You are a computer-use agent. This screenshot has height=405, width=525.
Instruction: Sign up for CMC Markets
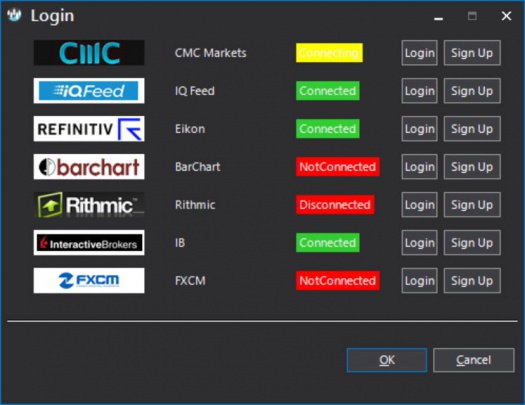[x=472, y=53]
